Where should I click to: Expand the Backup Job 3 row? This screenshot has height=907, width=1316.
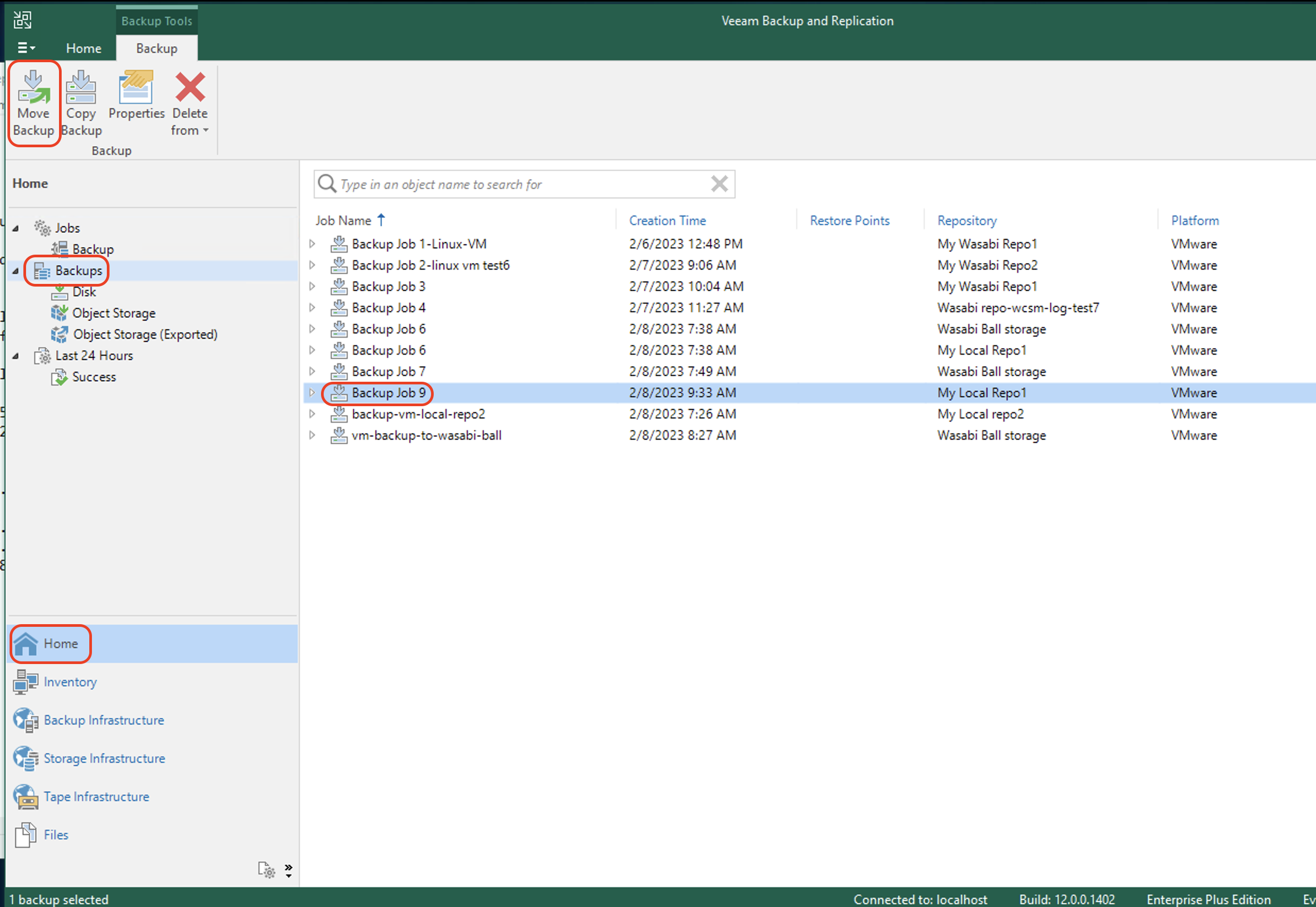click(312, 287)
